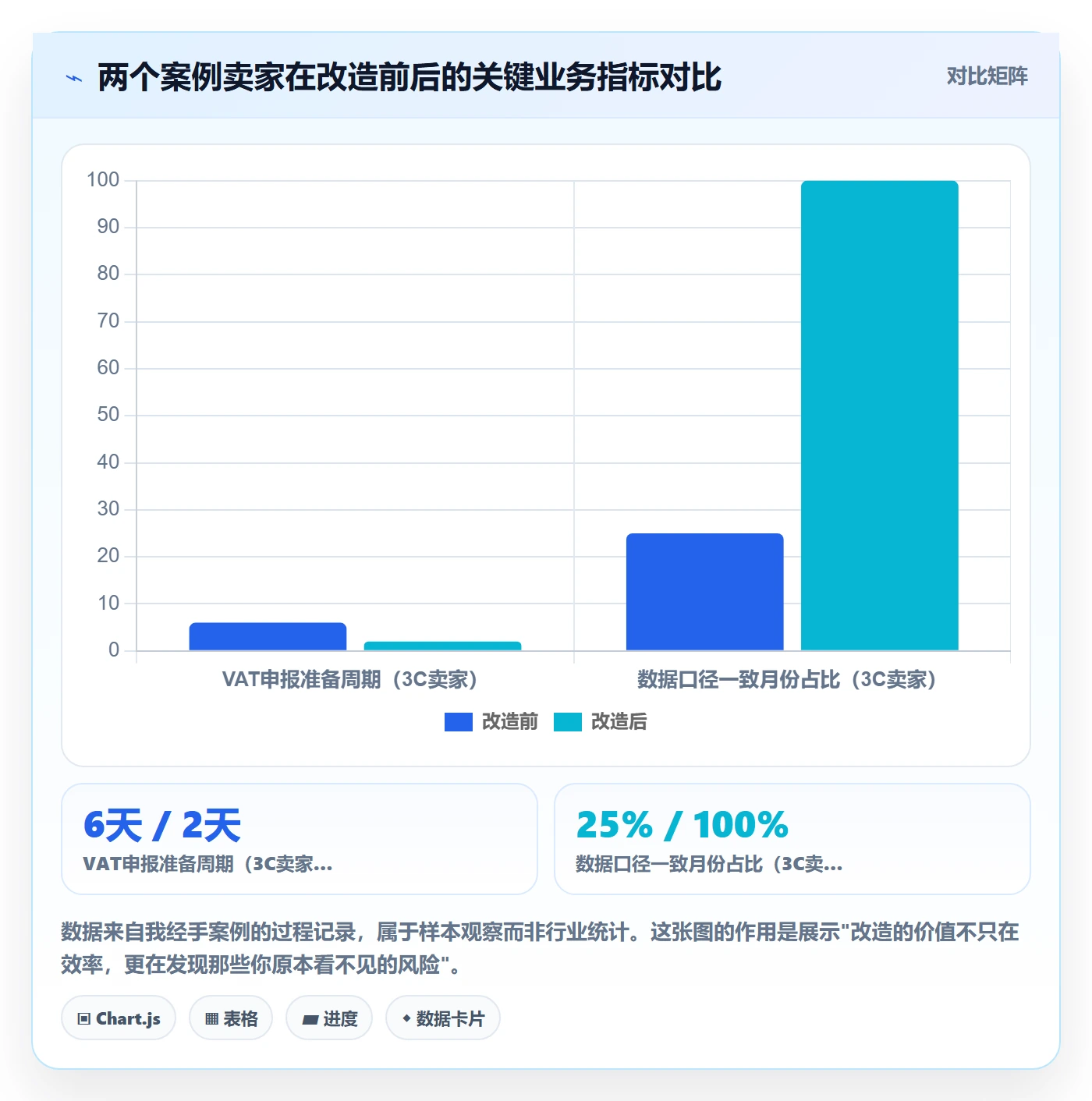Click the card caption 数据口径一致月份占比（3C卖…

(709, 864)
